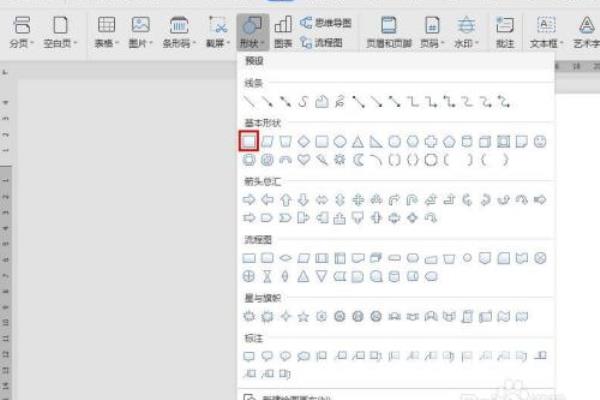
Task: Click the 基本形状 category label
Action: pyautogui.click(x=262, y=123)
